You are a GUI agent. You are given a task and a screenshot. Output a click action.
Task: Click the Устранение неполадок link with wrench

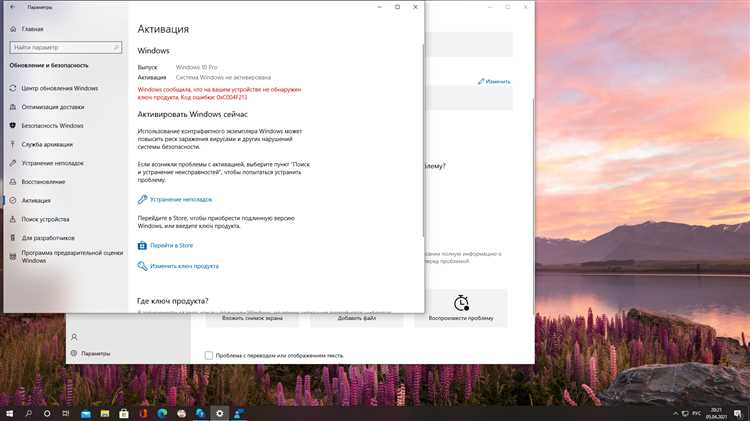pyautogui.click(x=180, y=199)
